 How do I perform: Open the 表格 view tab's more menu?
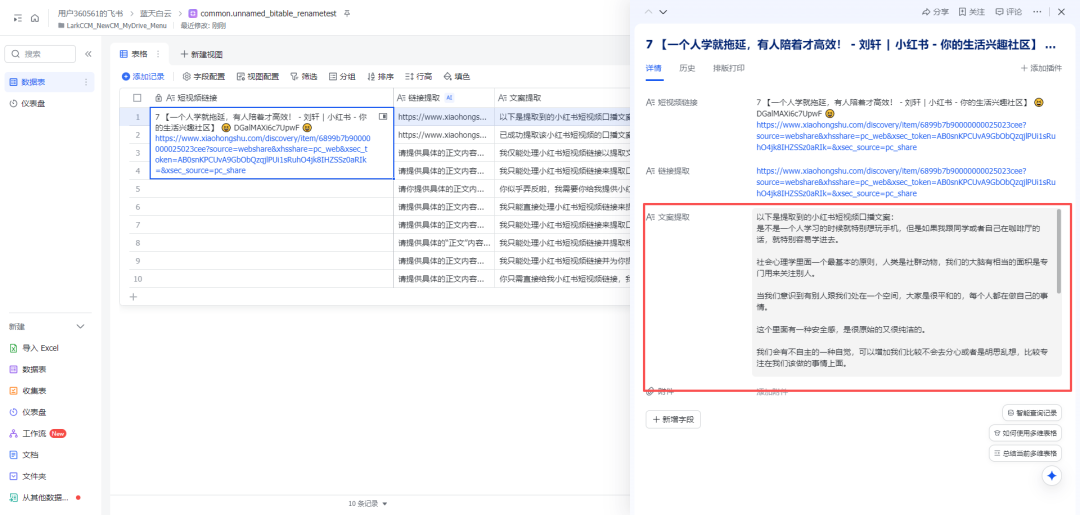click(158, 54)
